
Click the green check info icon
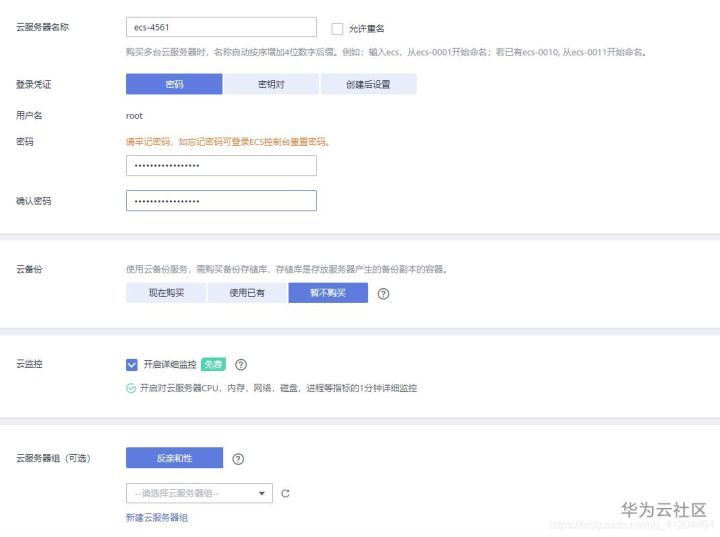point(131,388)
